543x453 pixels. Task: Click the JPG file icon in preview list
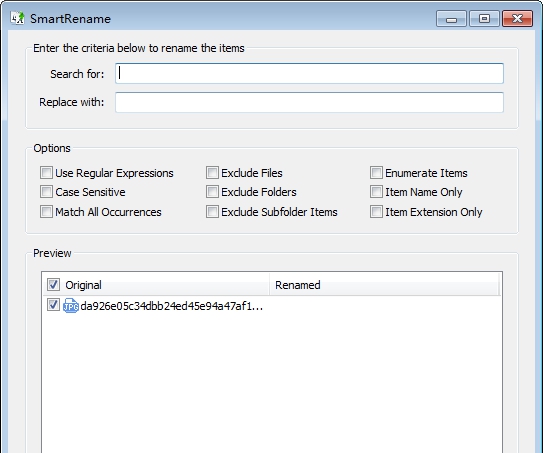coord(71,306)
